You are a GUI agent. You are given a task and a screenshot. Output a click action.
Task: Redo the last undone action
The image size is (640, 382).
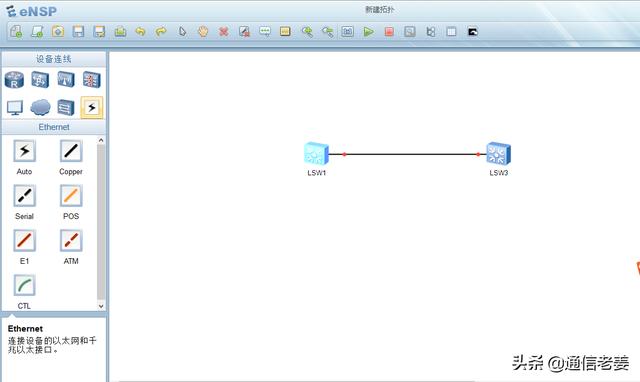[161, 31]
